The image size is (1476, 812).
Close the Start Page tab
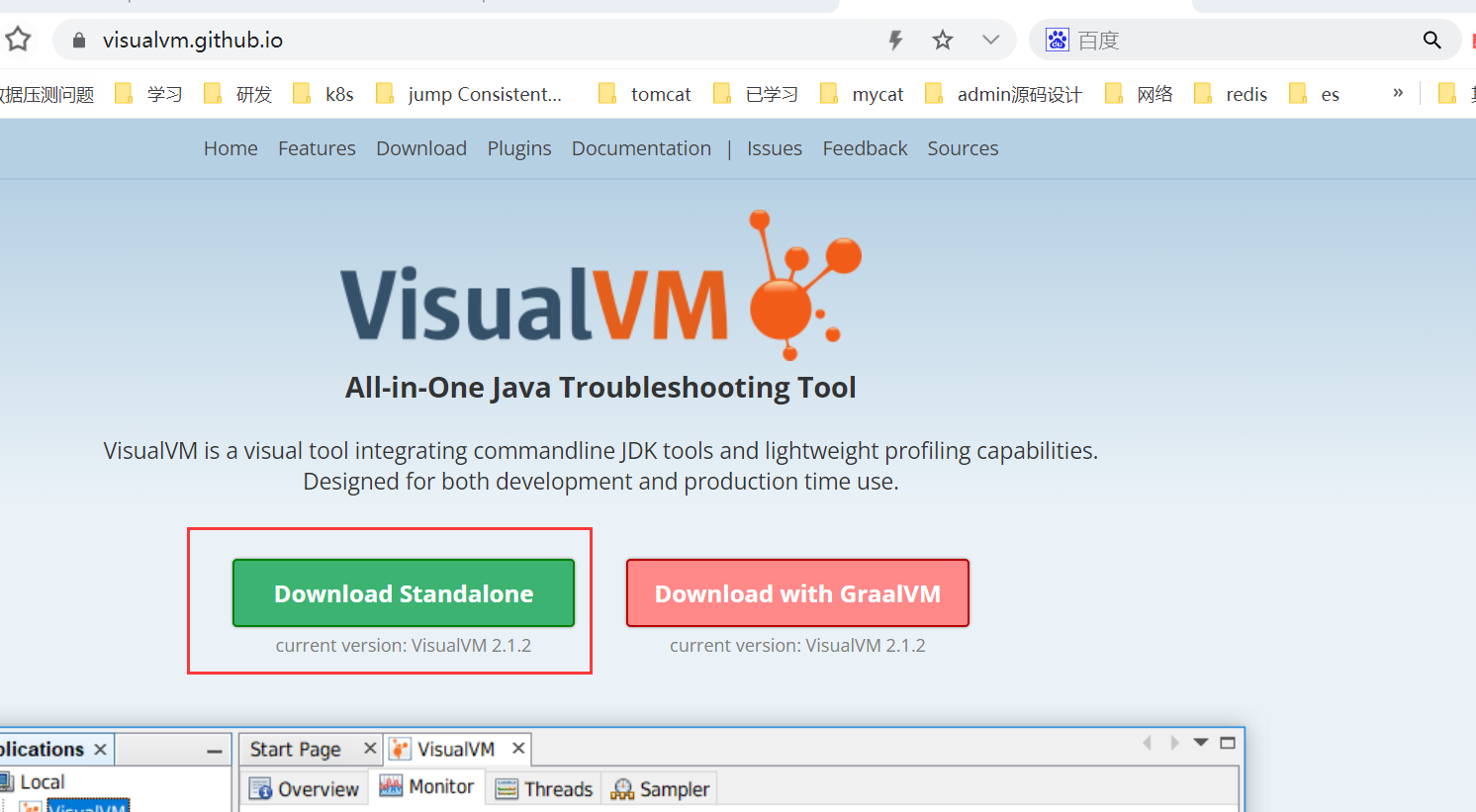pyautogui.click(x=370, y=749)
